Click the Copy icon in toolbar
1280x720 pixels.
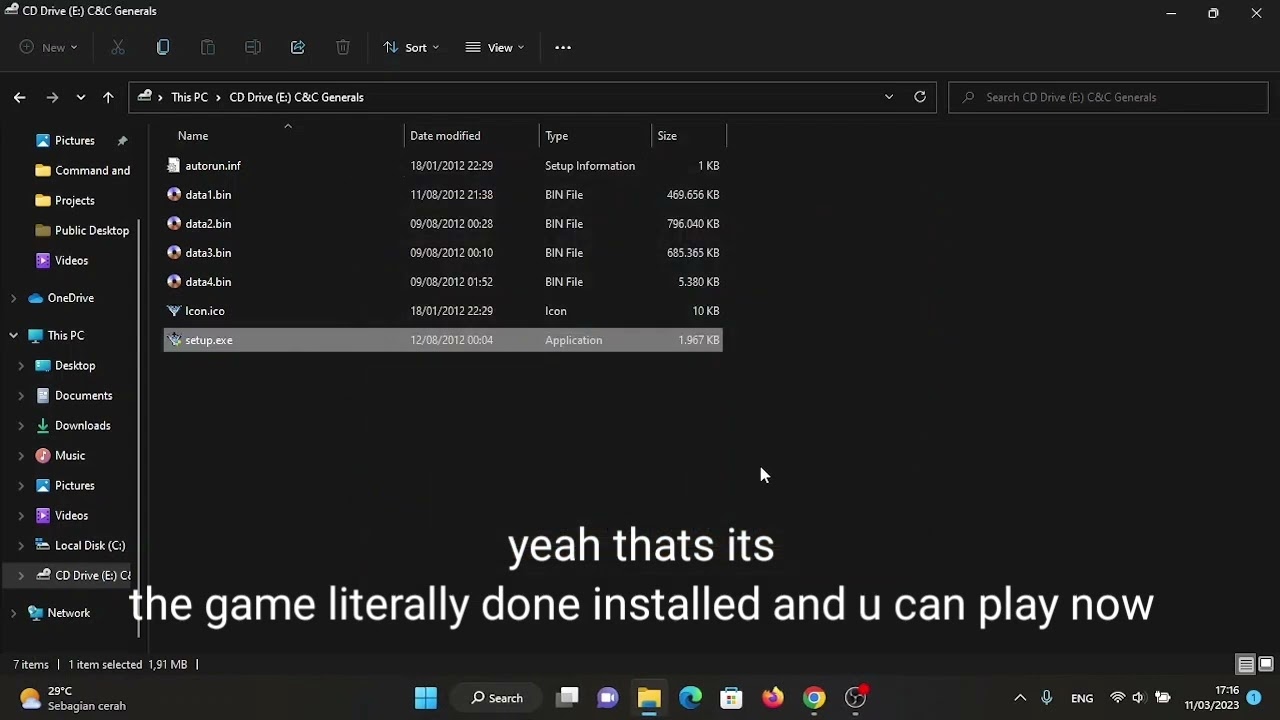click(163, 47)
